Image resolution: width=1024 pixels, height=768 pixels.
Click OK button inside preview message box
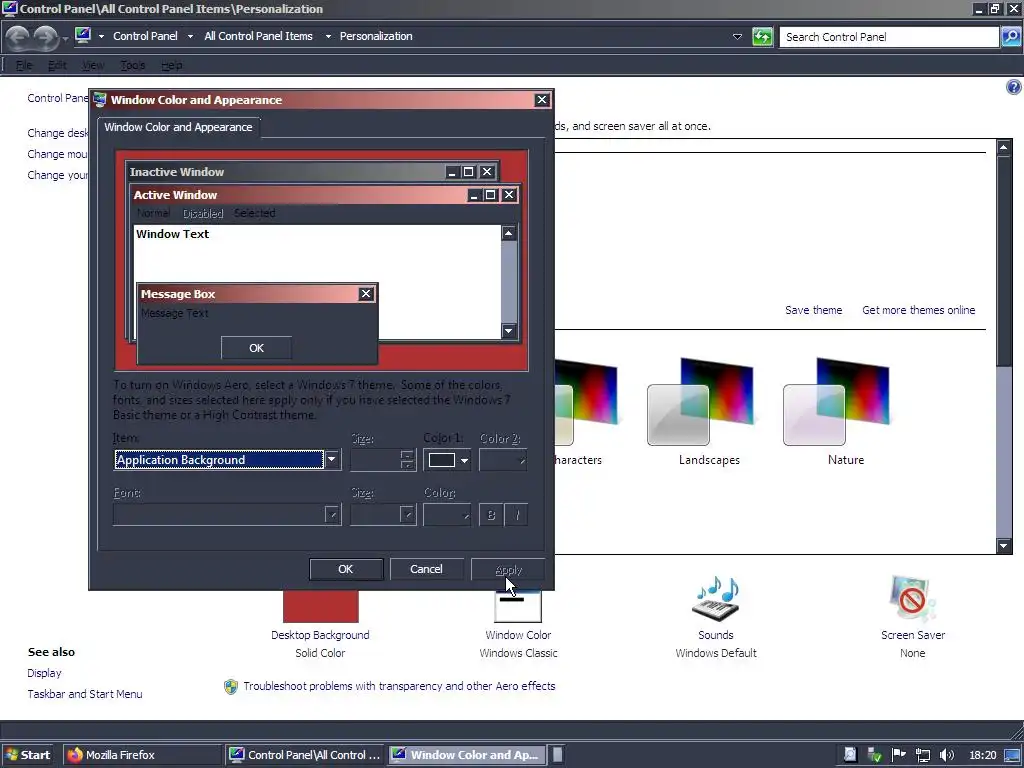click(257, 348)
